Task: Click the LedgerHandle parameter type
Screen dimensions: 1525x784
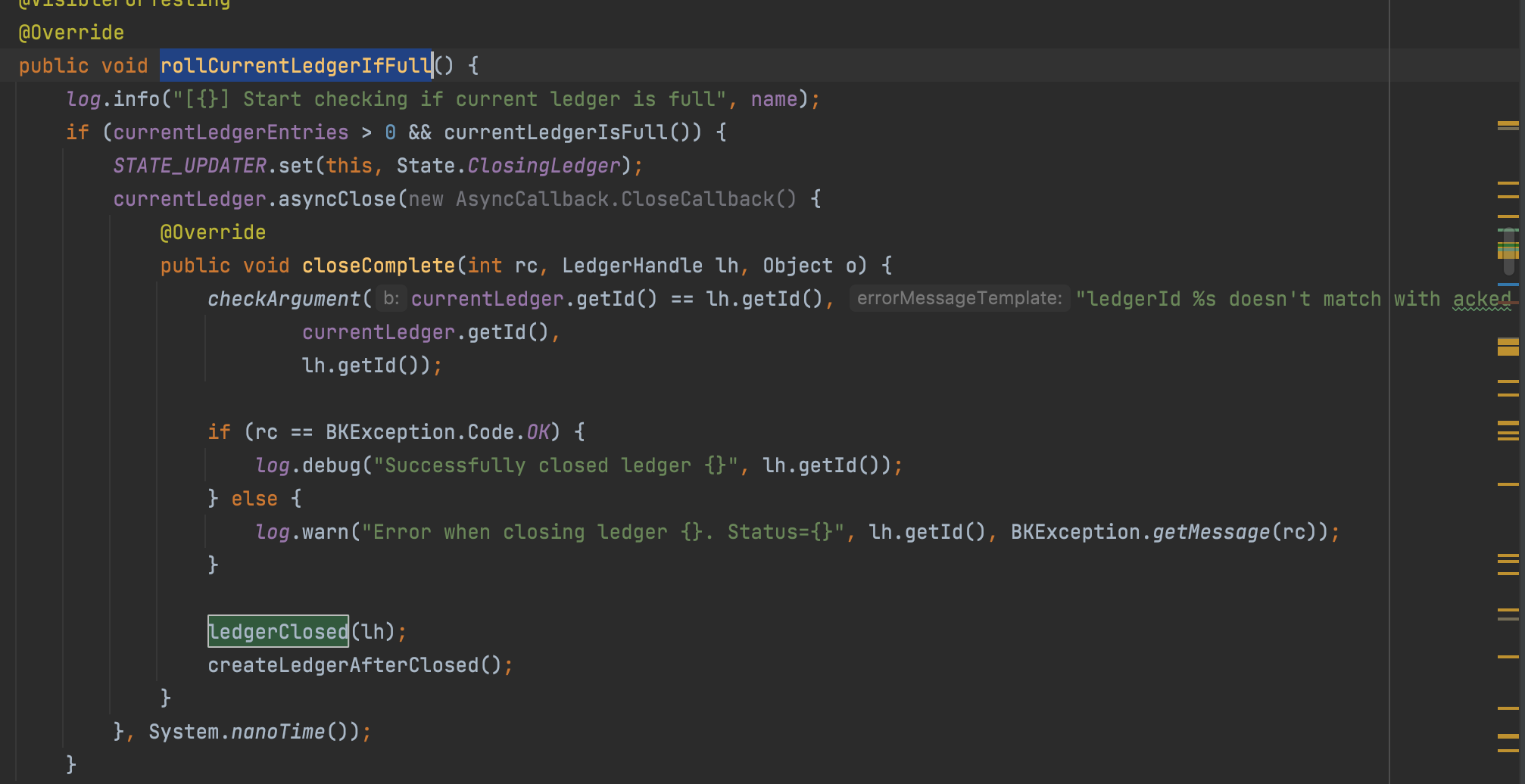Action: (x=632, y=266)
